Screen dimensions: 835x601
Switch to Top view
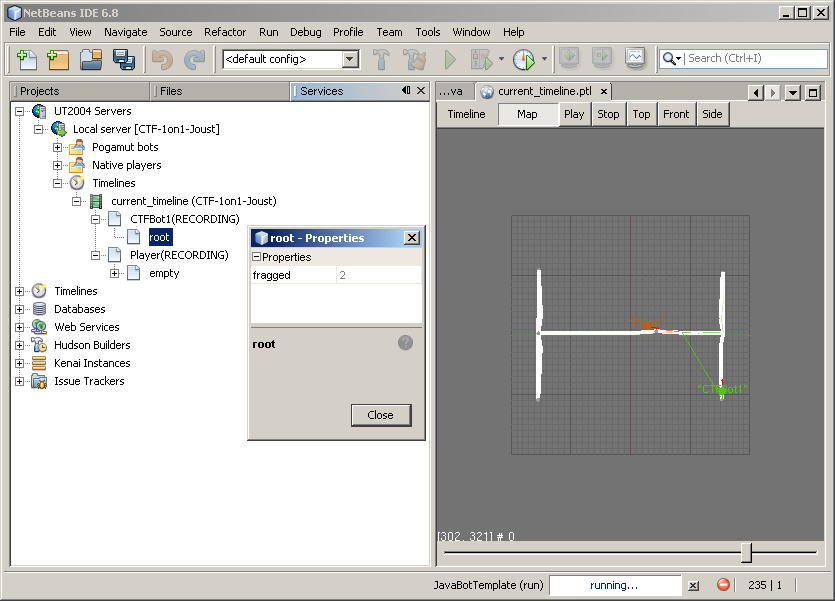click(641, 114)
